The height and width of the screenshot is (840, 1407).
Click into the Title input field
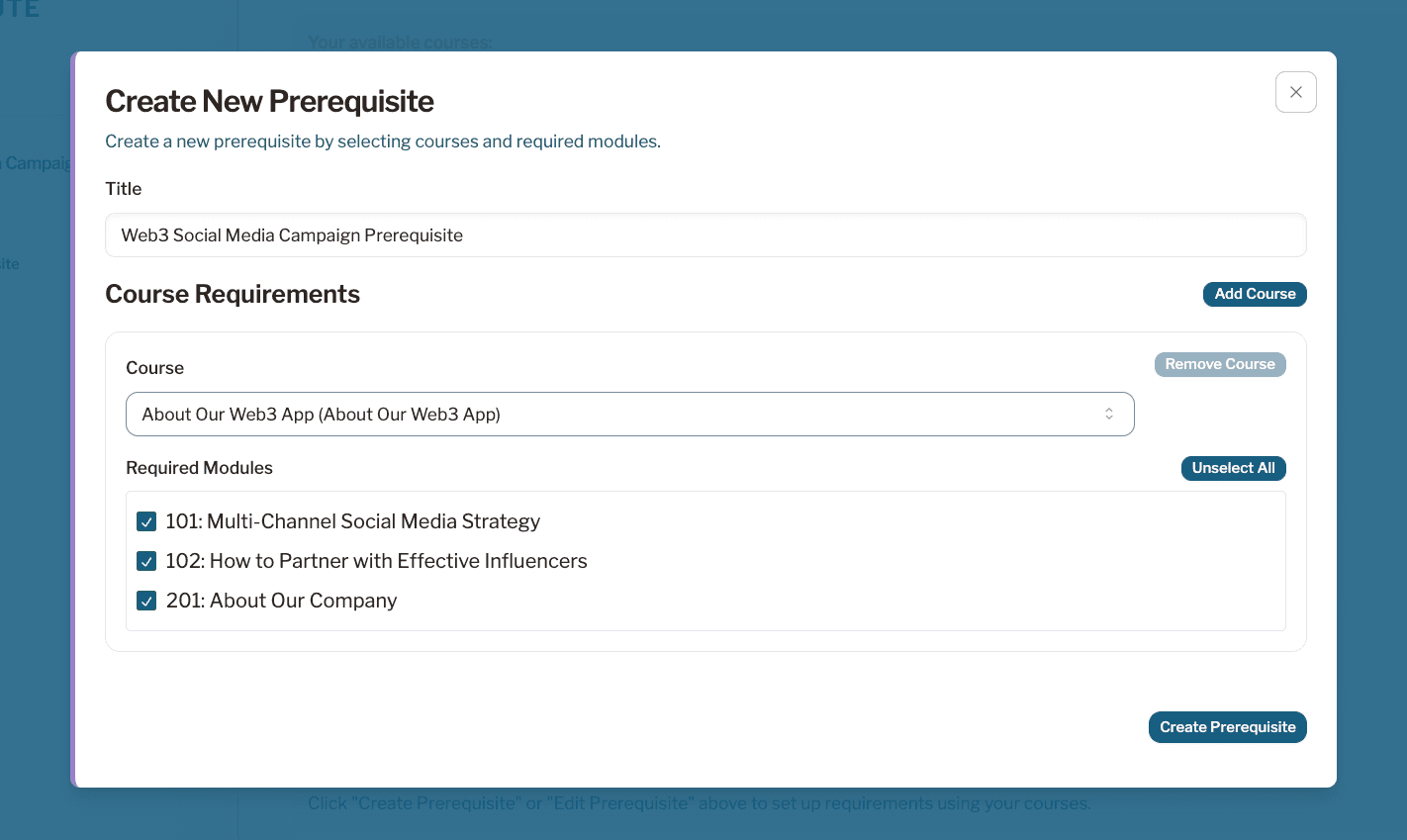click(705, 234)
